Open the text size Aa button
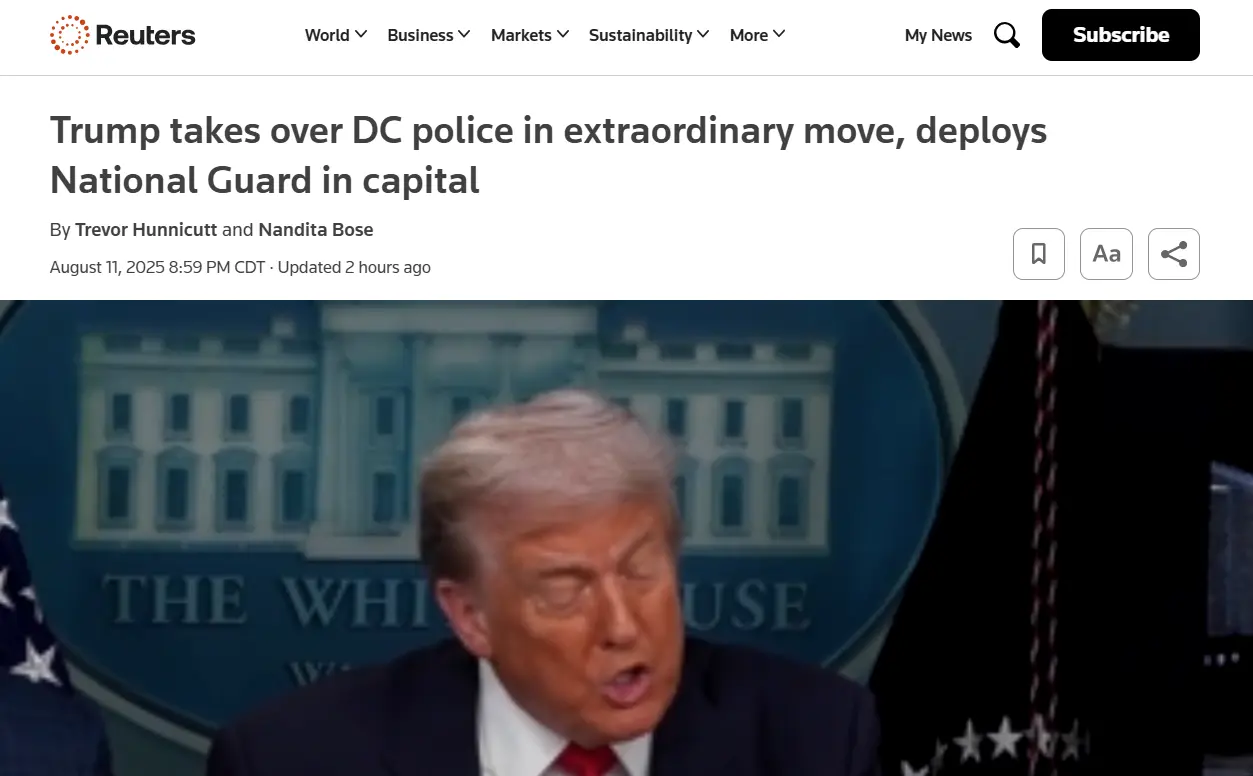This screenshot has width=1253, height=776. coord(1106,254)
